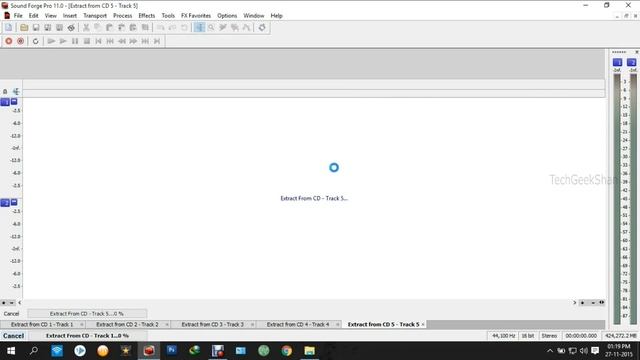
Task: Toggle meter channel 2 button
Action: (x=631, y=62)
